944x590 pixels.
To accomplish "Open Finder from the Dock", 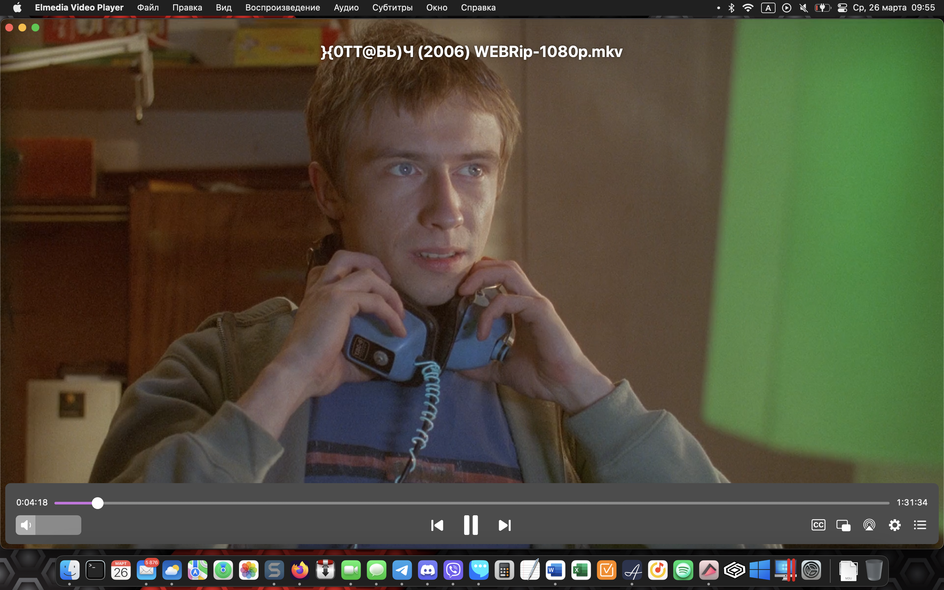I will click(x=69, y=570).
